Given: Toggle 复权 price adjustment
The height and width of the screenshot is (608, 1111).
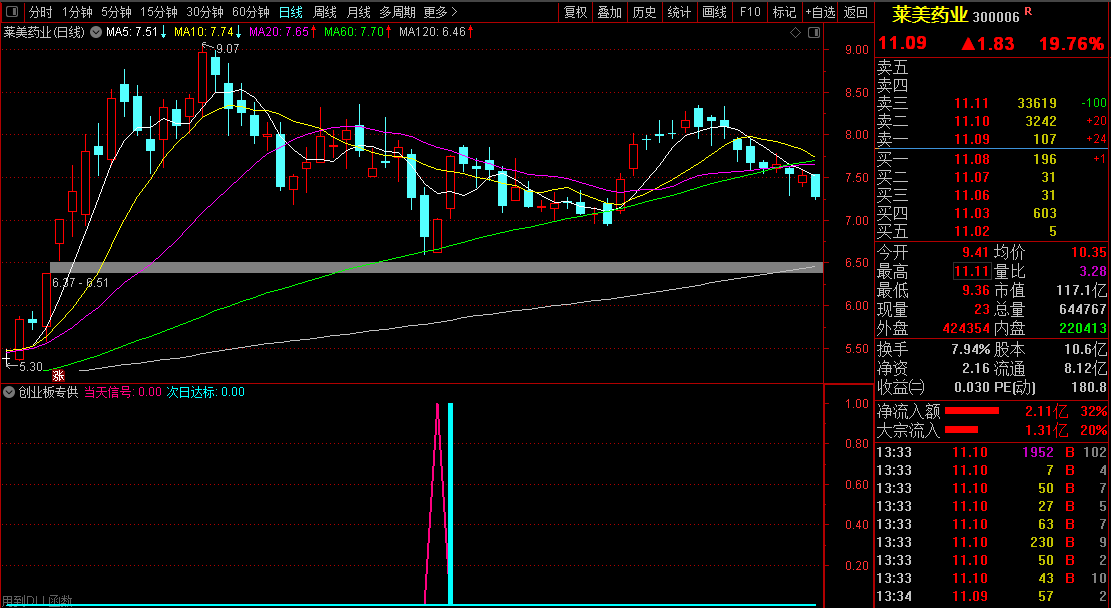Looking at the screenshot, I should [575, 12].
